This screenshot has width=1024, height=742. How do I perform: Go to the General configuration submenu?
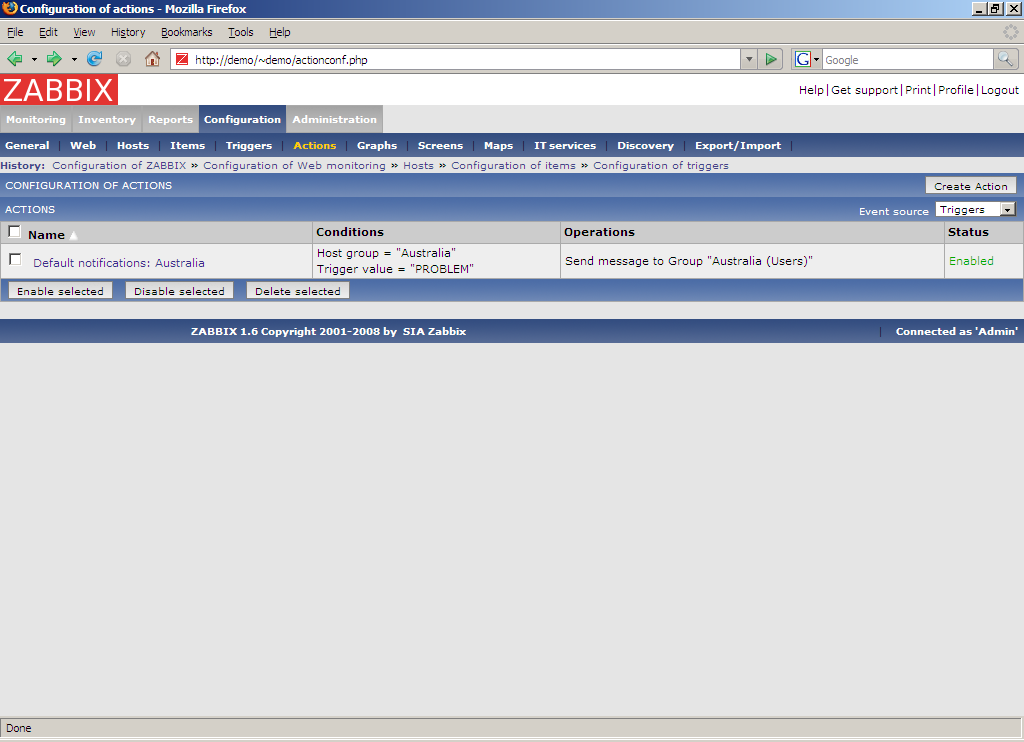click(27, 146)
